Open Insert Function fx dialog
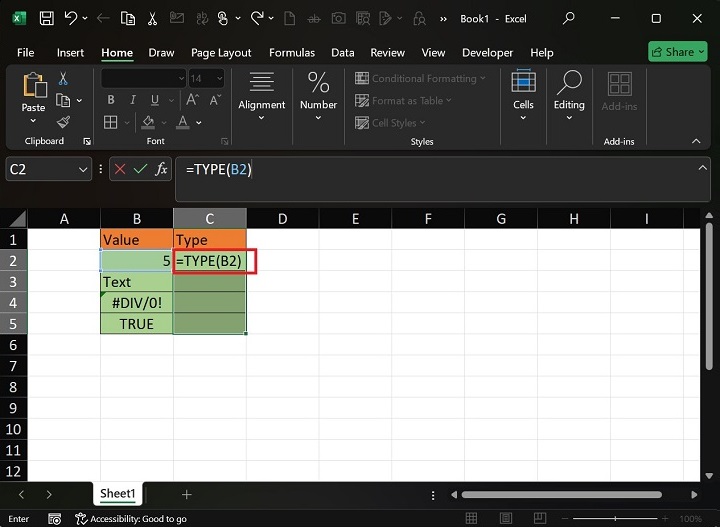720x527 pixels. point(161,169)
